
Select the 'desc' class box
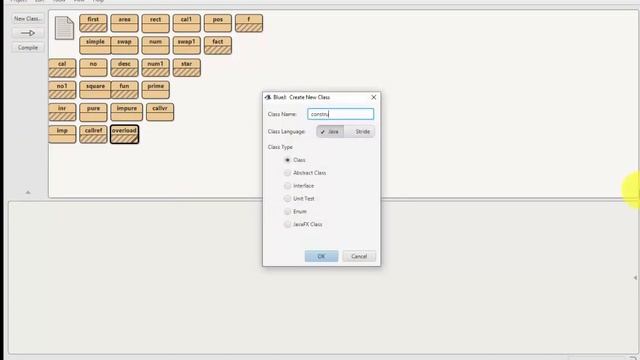click(x=124, y=68)
